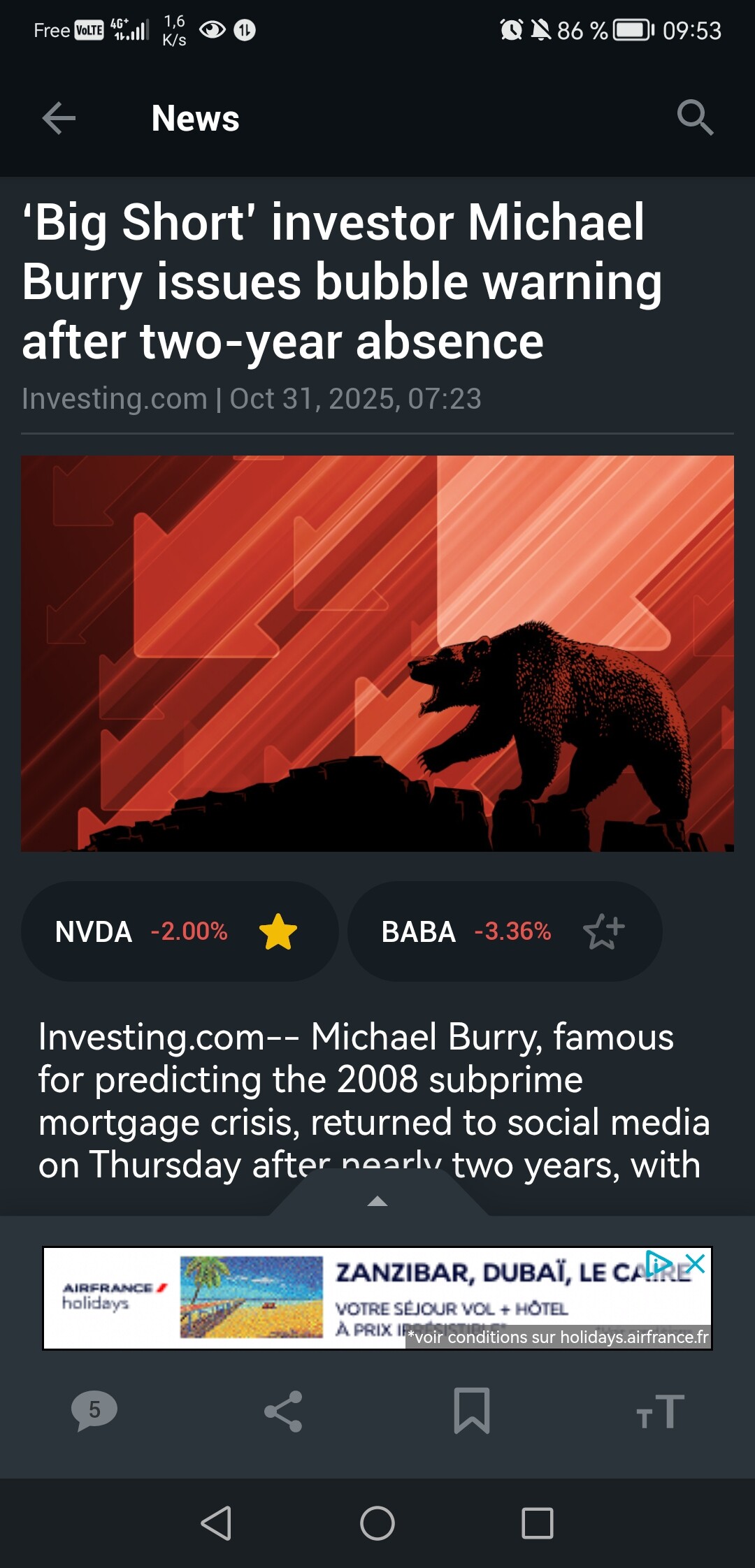Open the comments bubble showing 5

94,1410
